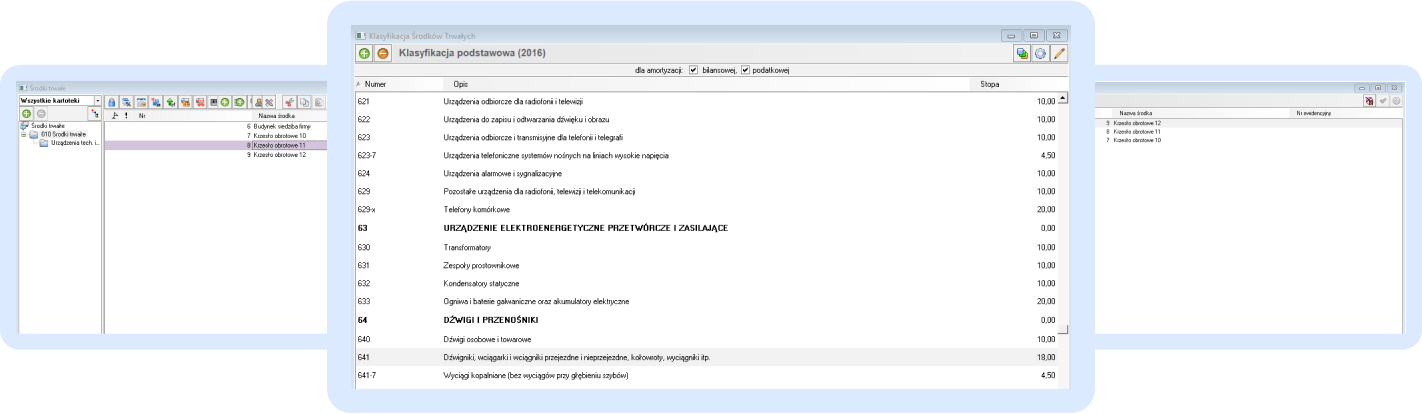Click the Stopa column header

(989, 85)
